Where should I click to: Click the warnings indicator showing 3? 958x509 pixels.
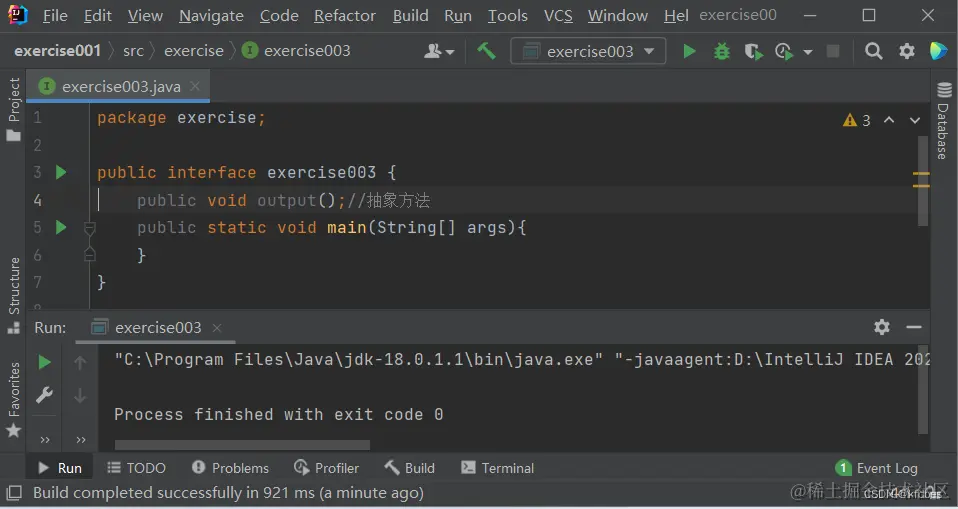[x=857, y=120]
